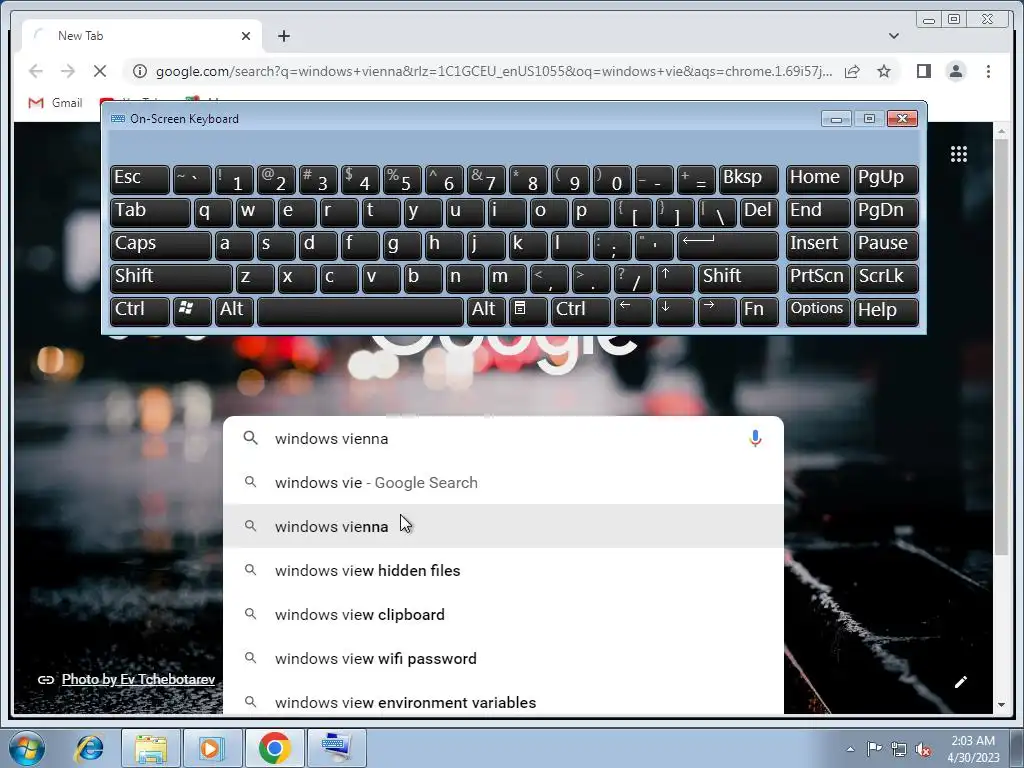Click the muted volume tray icon
This screenshot has height=768, width=1024.
[x=923, y=749]
